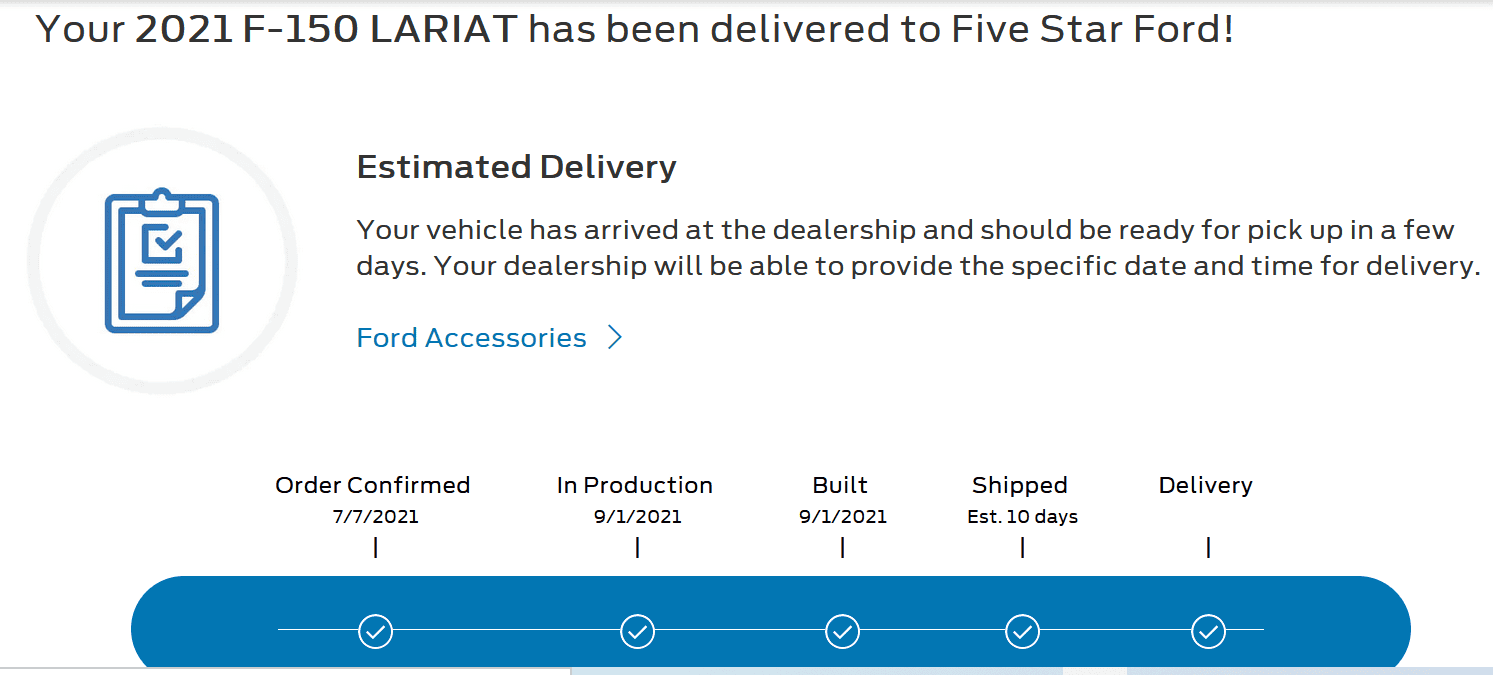Open the Ford Accessories link
Viewport: 1493px width, 675px height.
coord(471,338)
